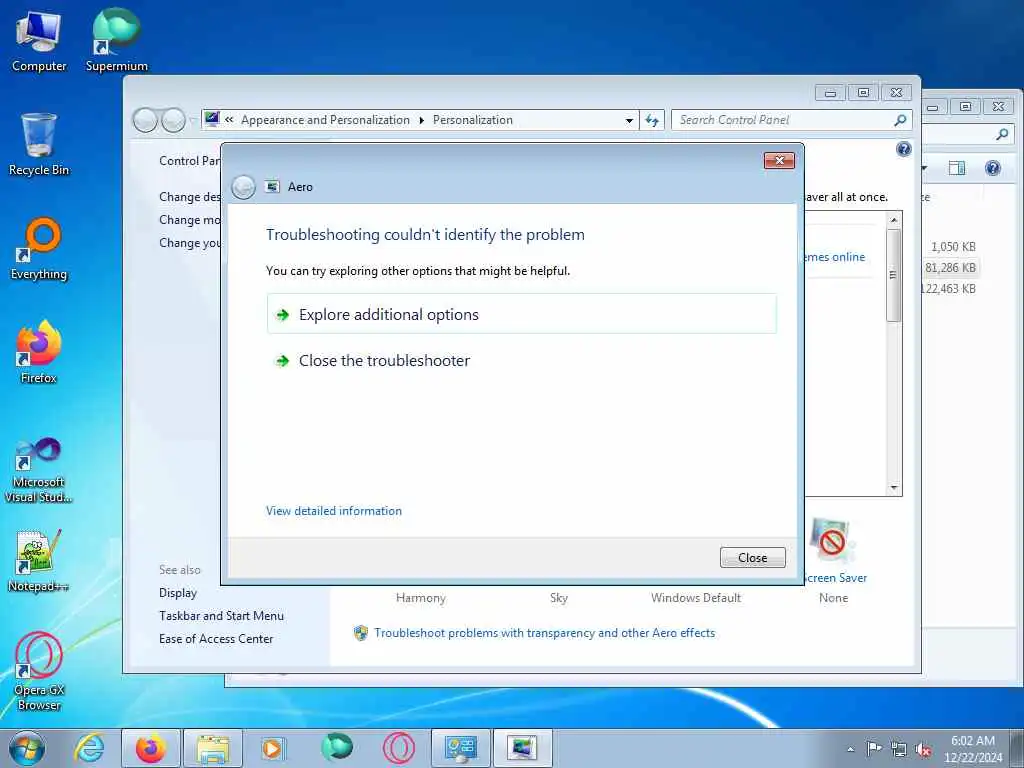Open the muted volume tray icon
This screenshot has height=768, width=1024.
coord(923,750)
